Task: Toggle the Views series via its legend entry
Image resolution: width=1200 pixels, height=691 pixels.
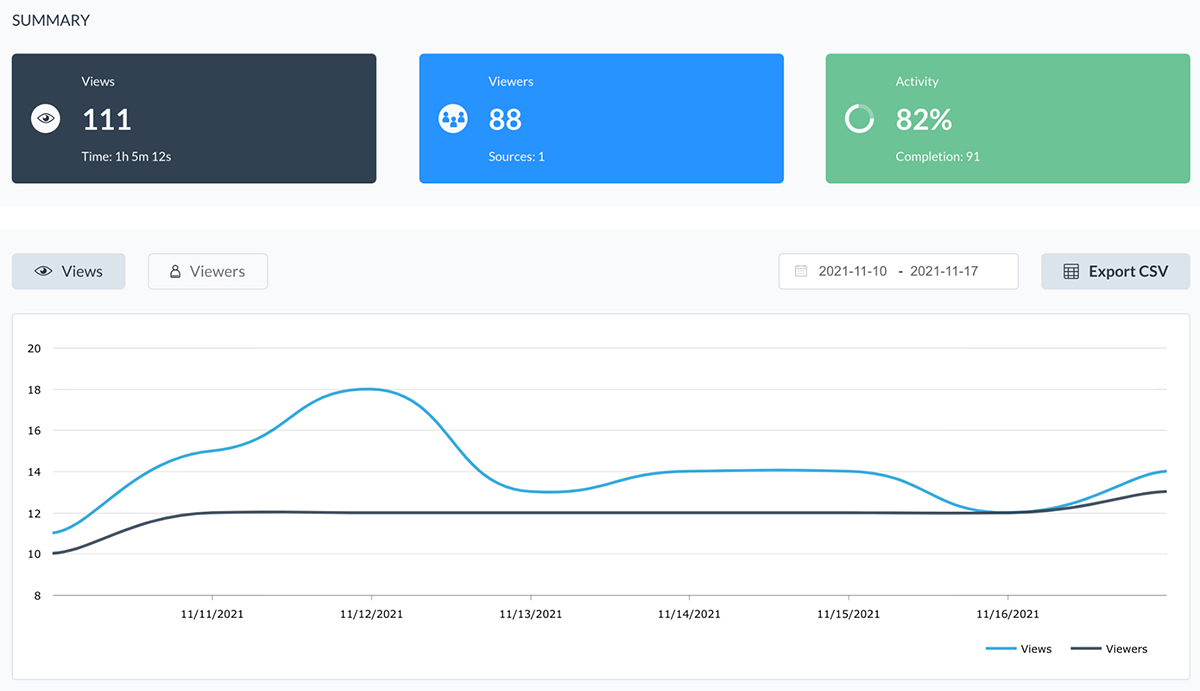Action: pos(1022,648)
